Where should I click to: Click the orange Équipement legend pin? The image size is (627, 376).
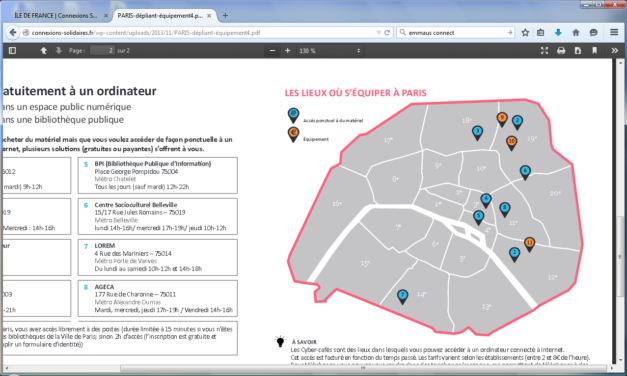coord(293,134)
